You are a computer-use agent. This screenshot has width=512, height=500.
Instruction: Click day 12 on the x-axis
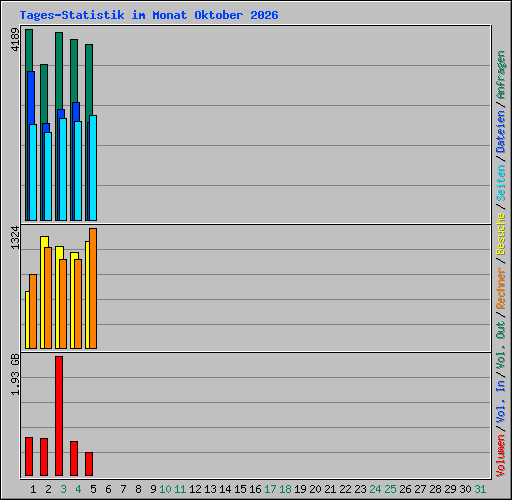[x=195, y=489]
